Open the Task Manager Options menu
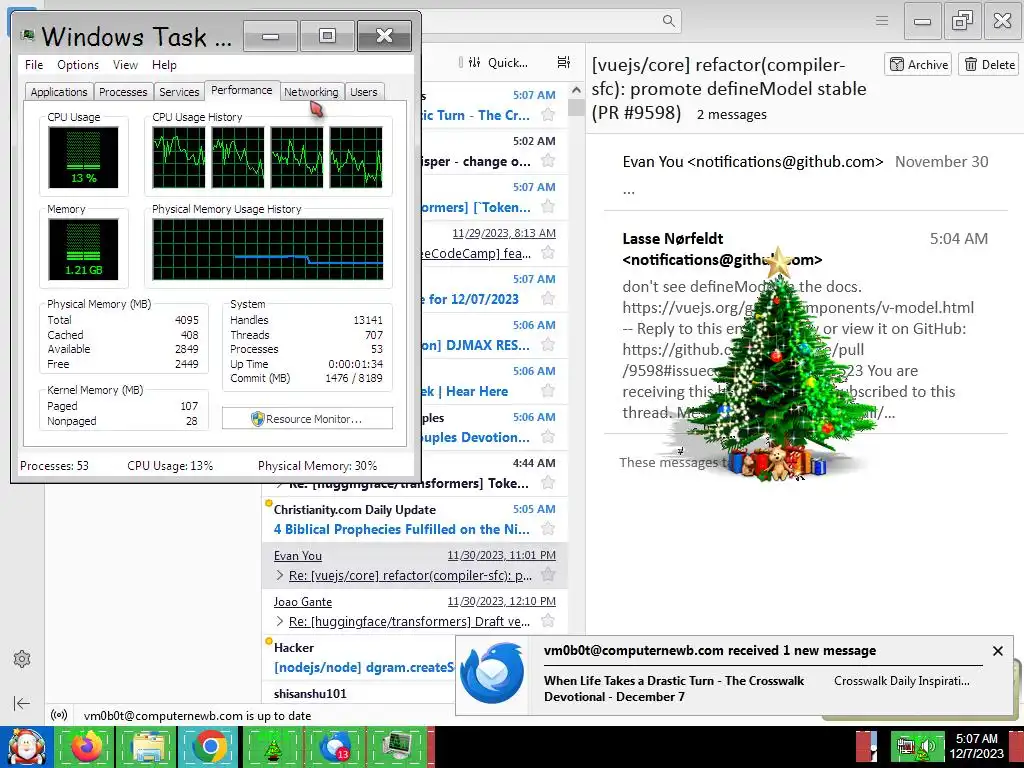The width and height of the screenshot is (1024, 768). (78, 65)
